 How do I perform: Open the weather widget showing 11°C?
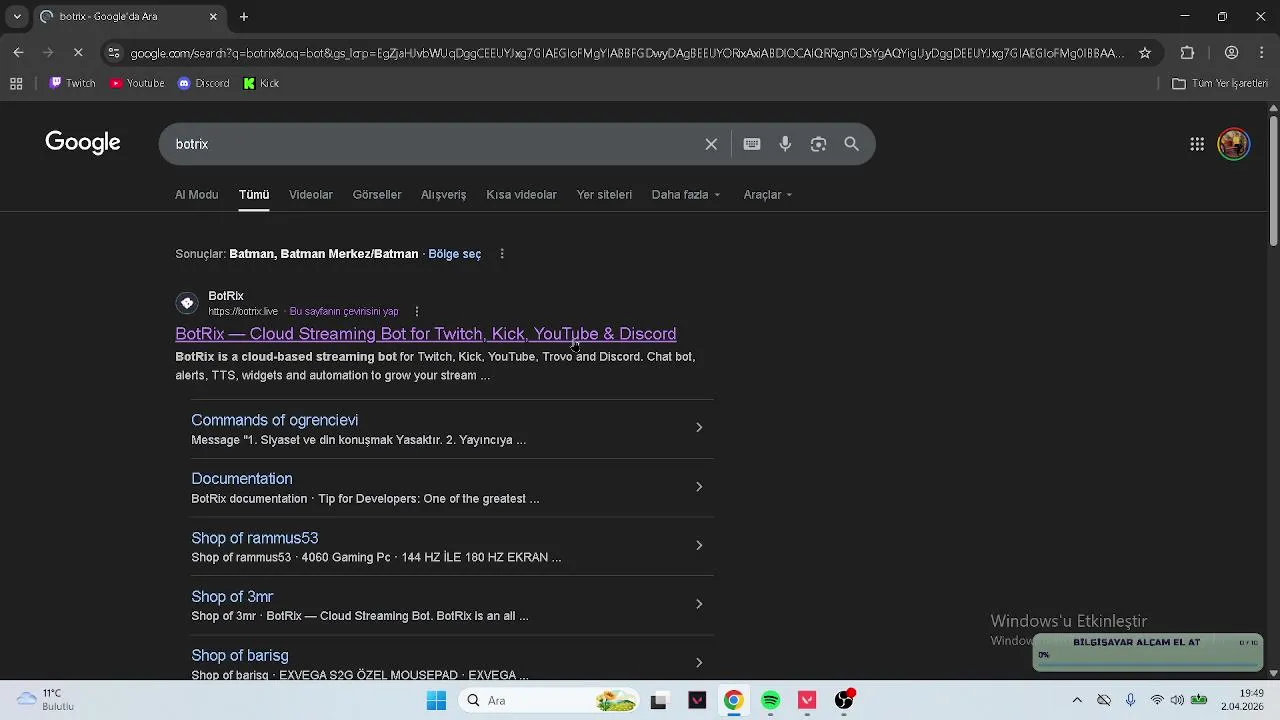pyautogui.click(x=47, y=700)
